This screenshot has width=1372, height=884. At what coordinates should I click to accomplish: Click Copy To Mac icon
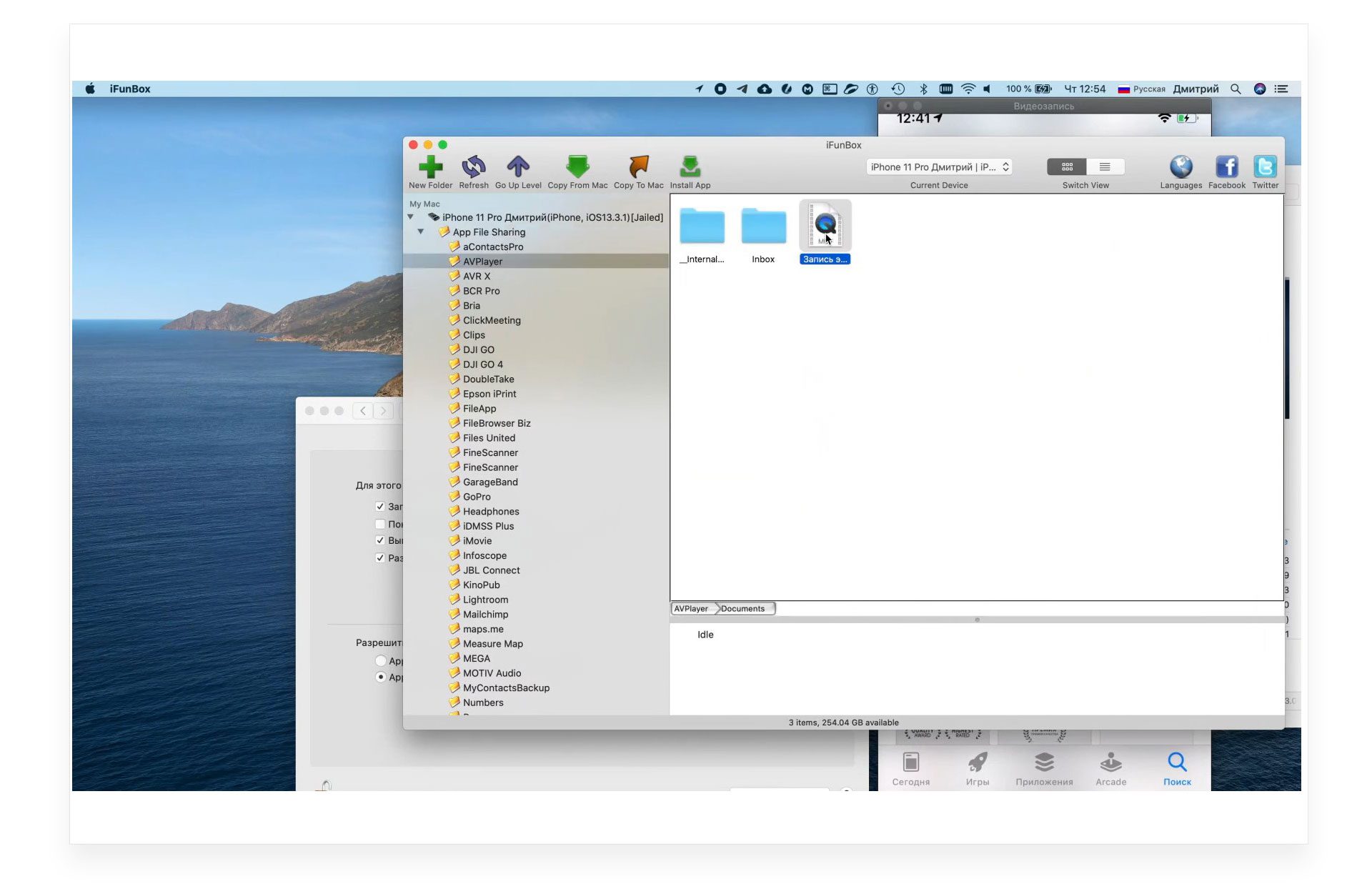[638, 167]
